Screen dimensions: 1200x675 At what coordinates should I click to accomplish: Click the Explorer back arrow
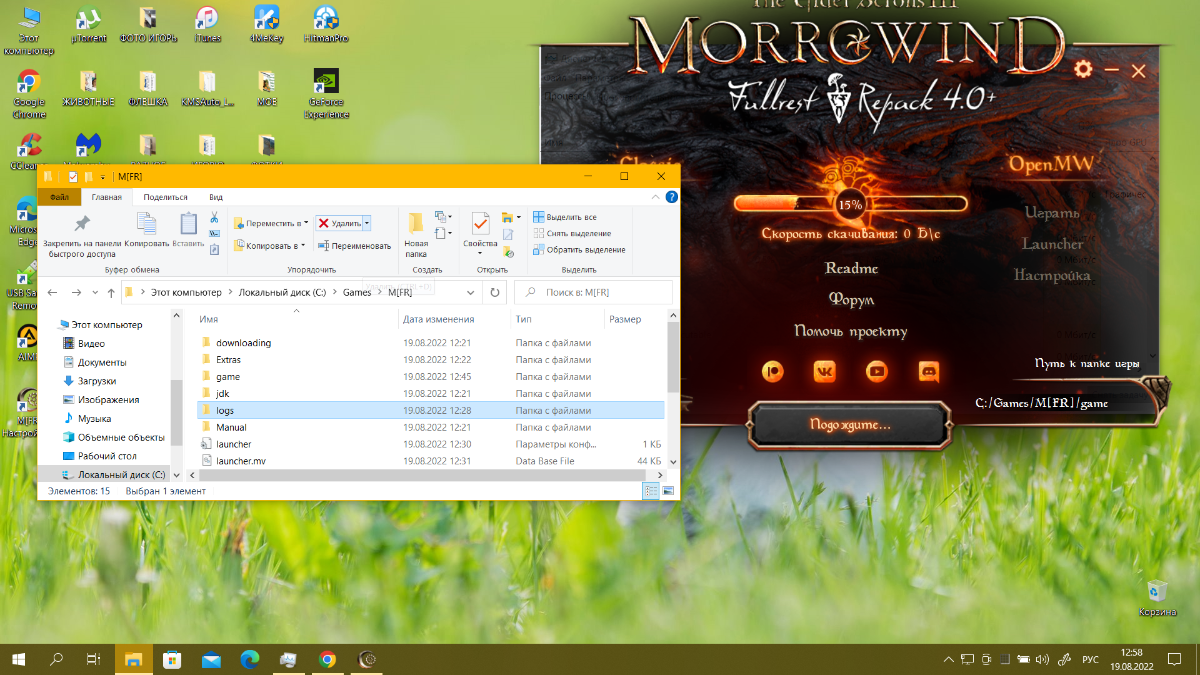click(52, 293)
